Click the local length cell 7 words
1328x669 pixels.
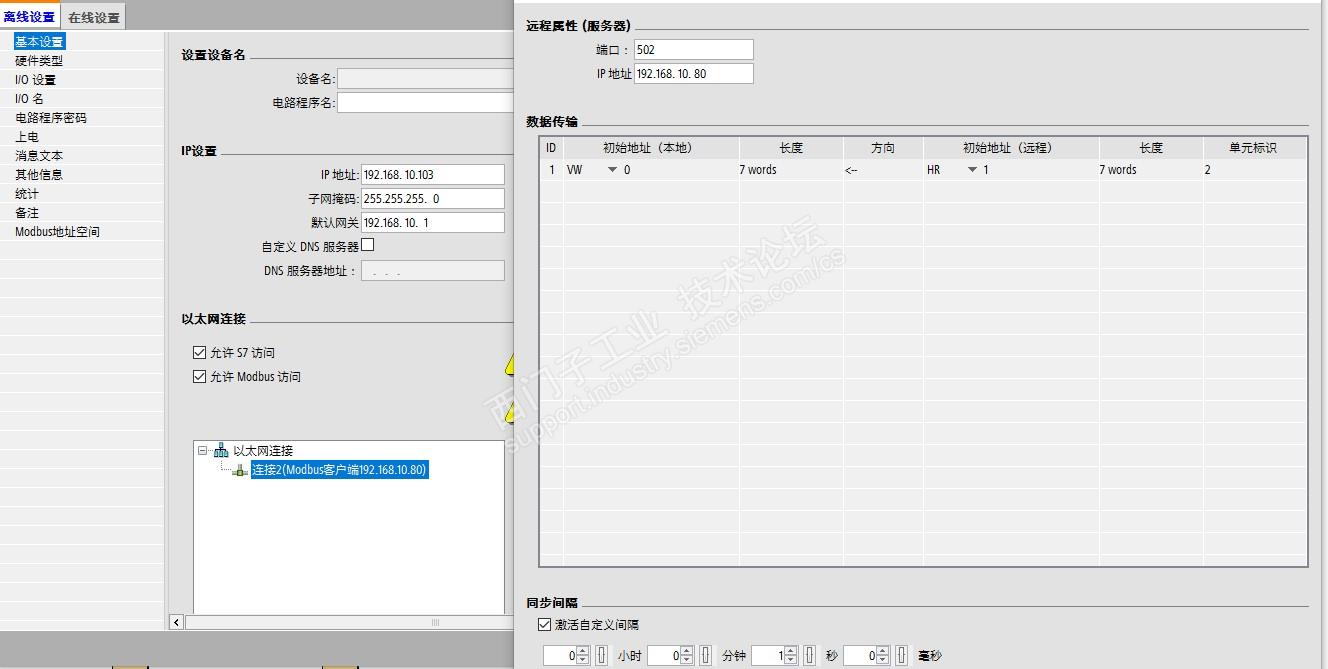click(x=791, y=170)
